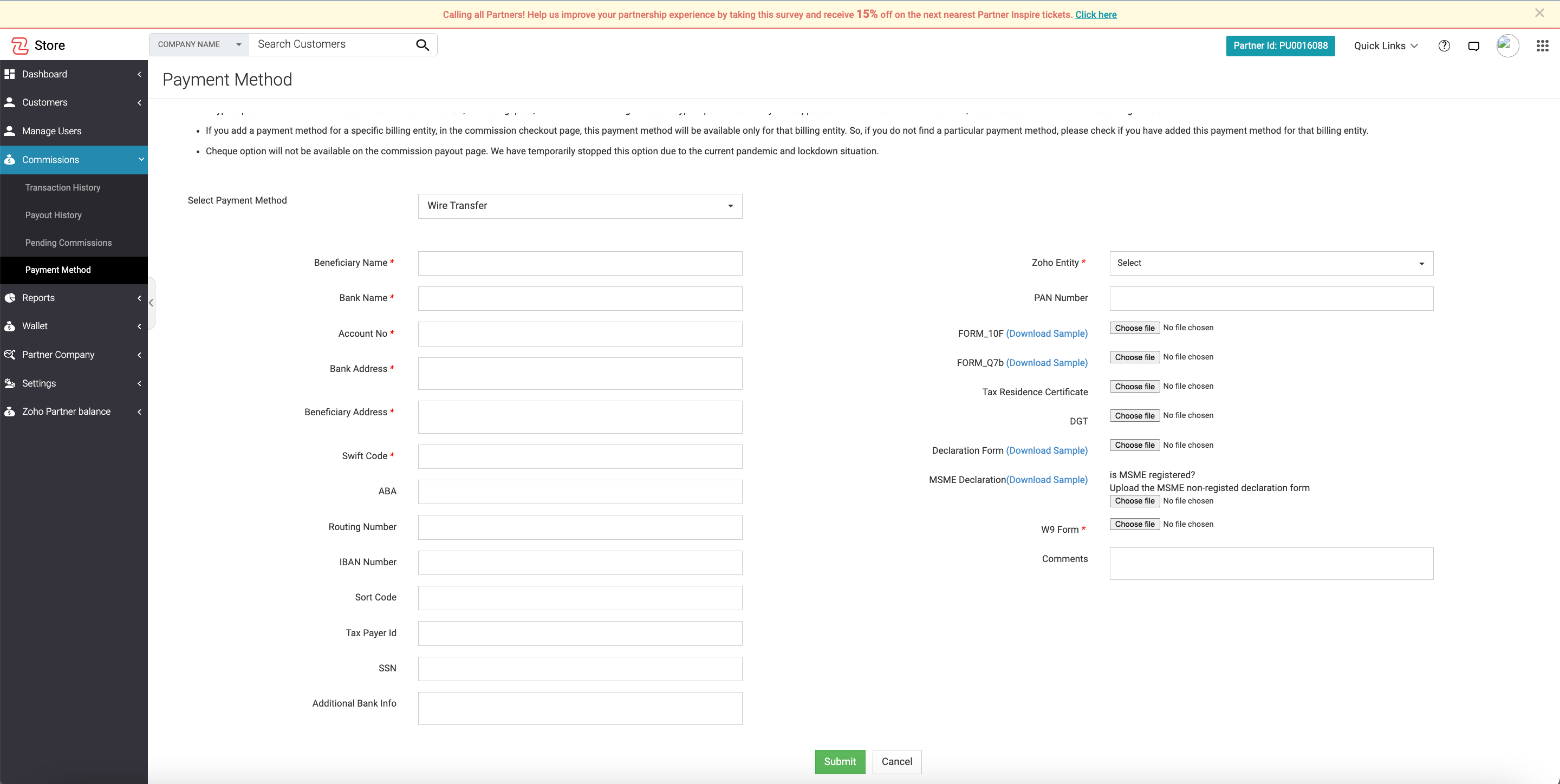Image resolution: width=1560 pixels, height=784 pixels.
Task: Click the Wallet sidebar icon
Action: click(x=10, y=326)
